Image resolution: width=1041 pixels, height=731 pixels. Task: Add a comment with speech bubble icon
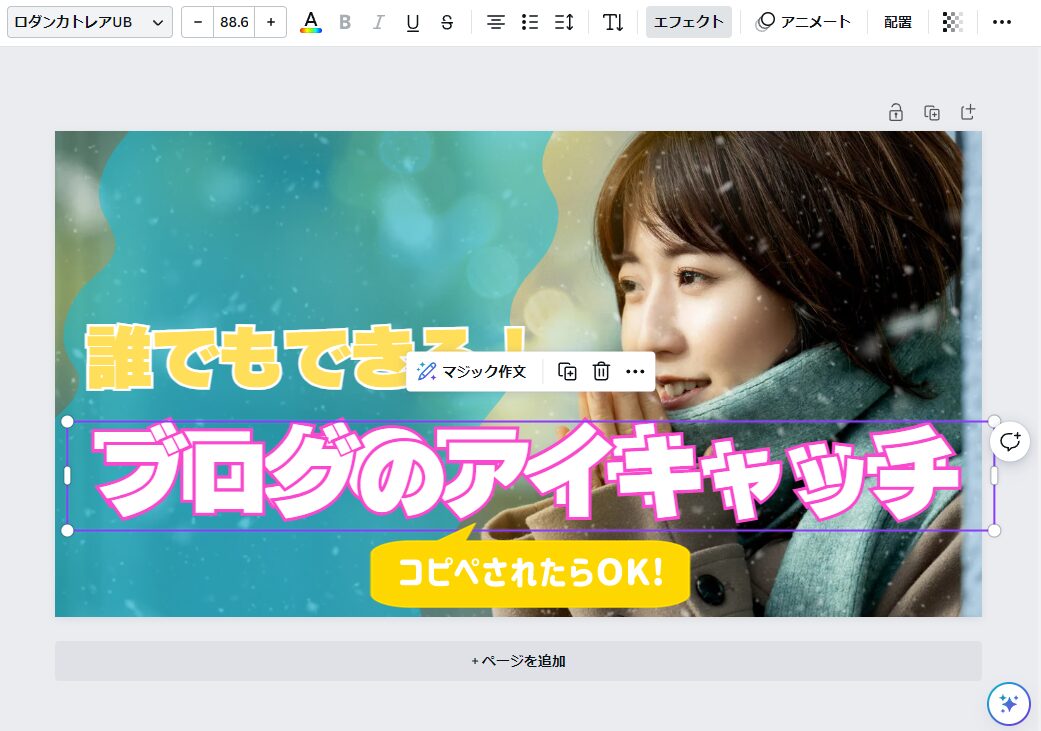click(1010, 442)
